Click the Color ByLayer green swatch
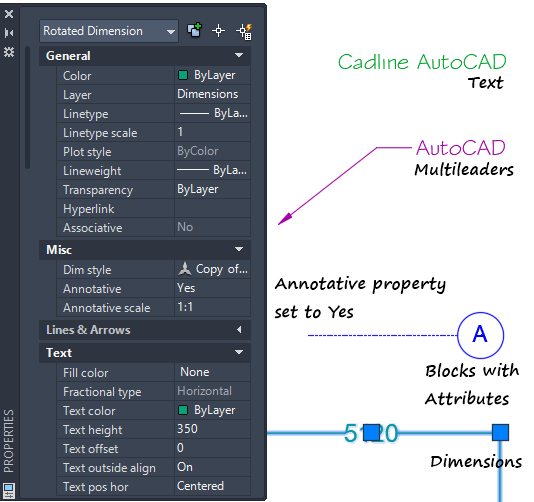The image size is (534, 502). point(183,75)
